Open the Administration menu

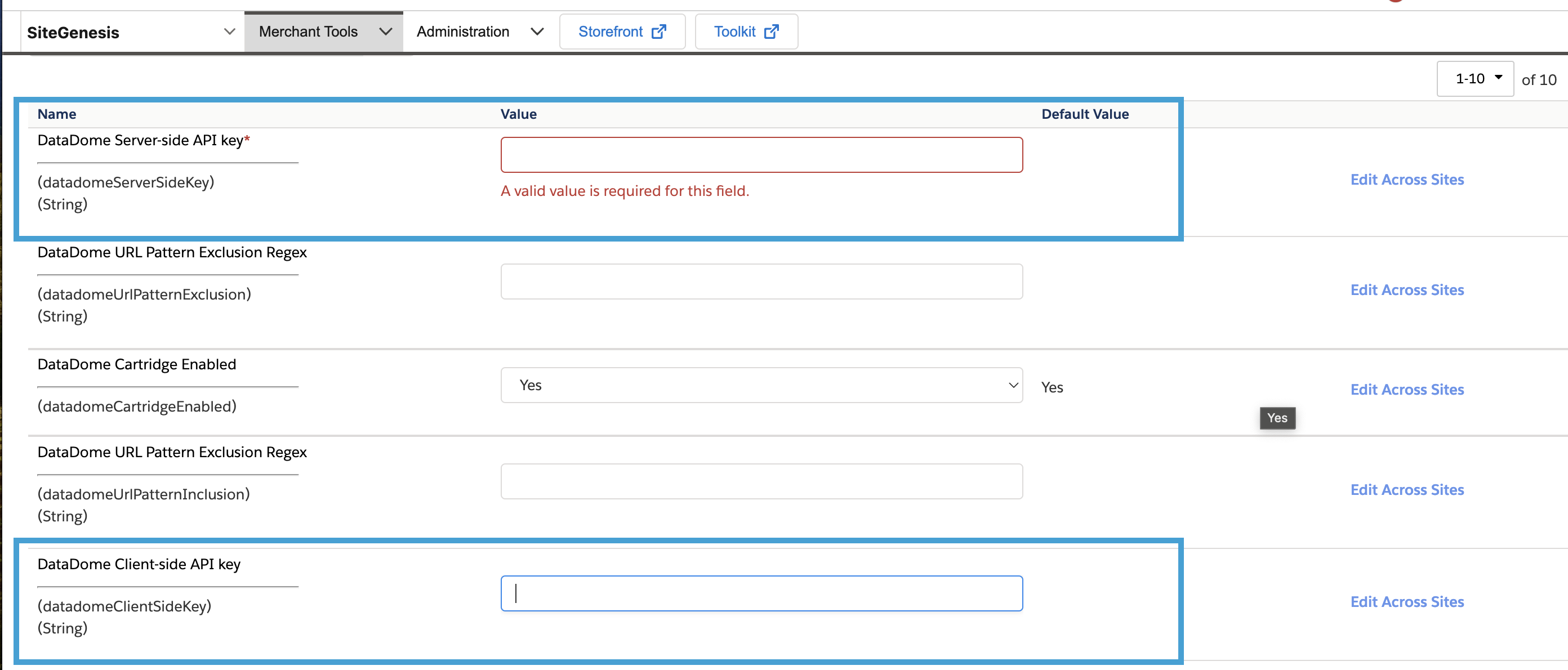click(480, 32)
